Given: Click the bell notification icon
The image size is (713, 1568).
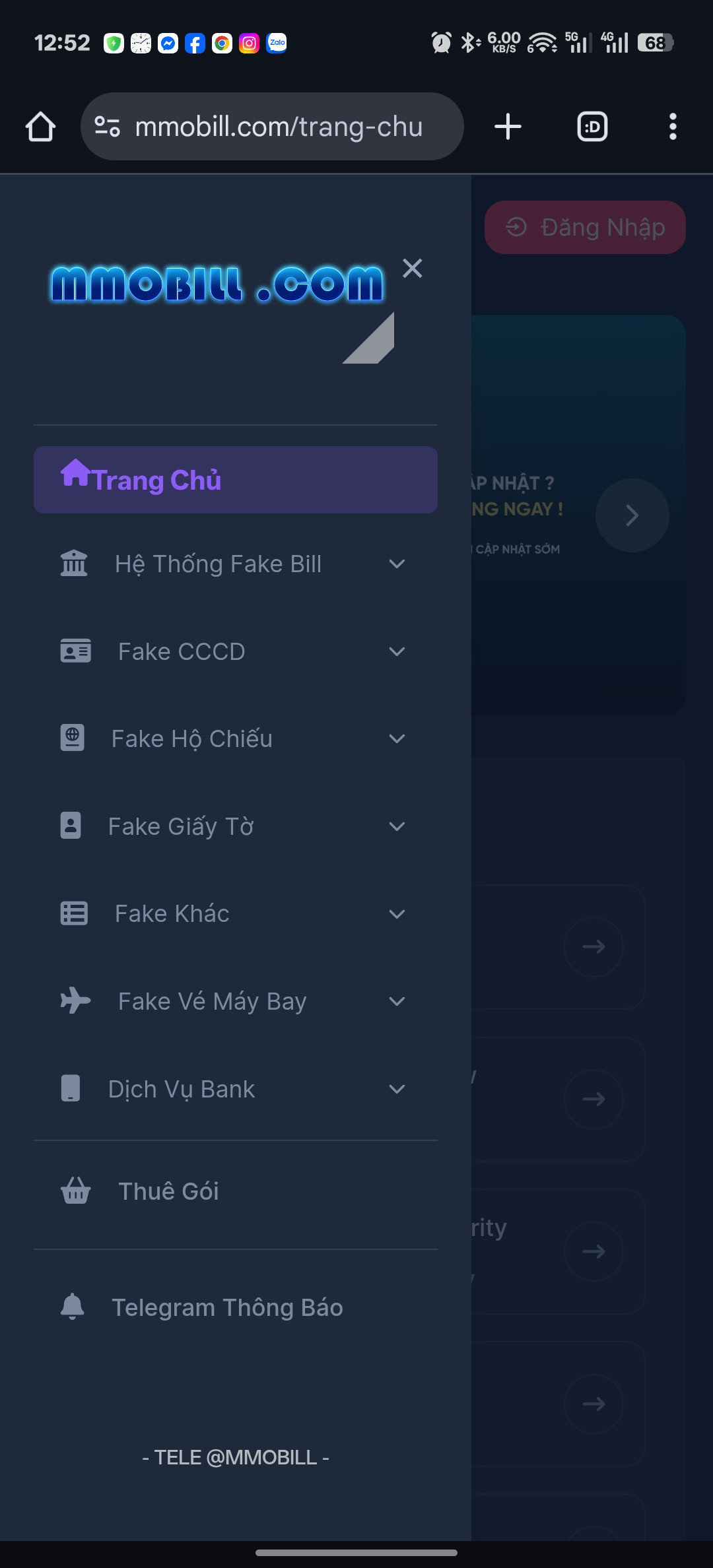Looking at the screenshot, I should 73,1307.
